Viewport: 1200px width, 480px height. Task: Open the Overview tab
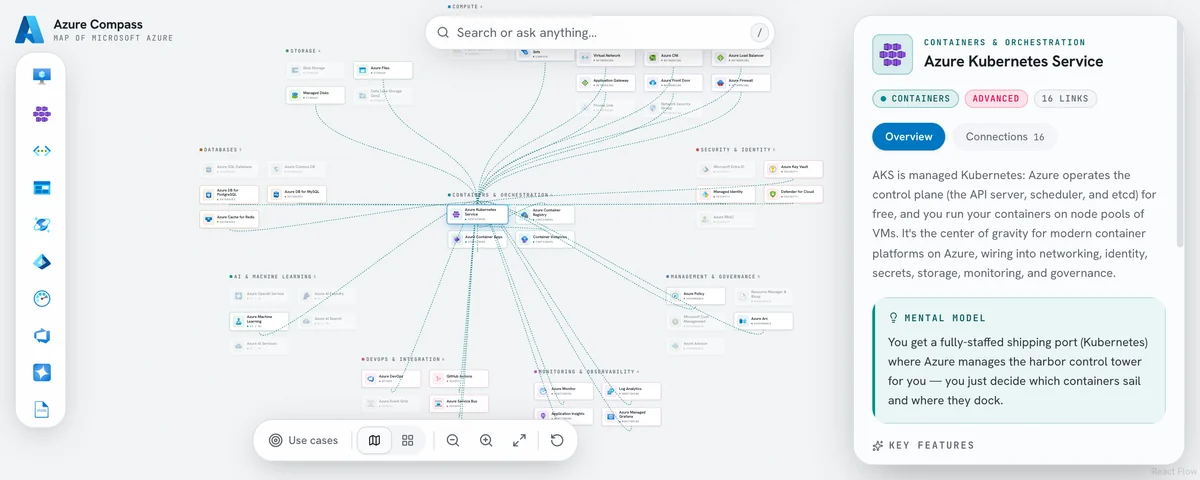909,137
